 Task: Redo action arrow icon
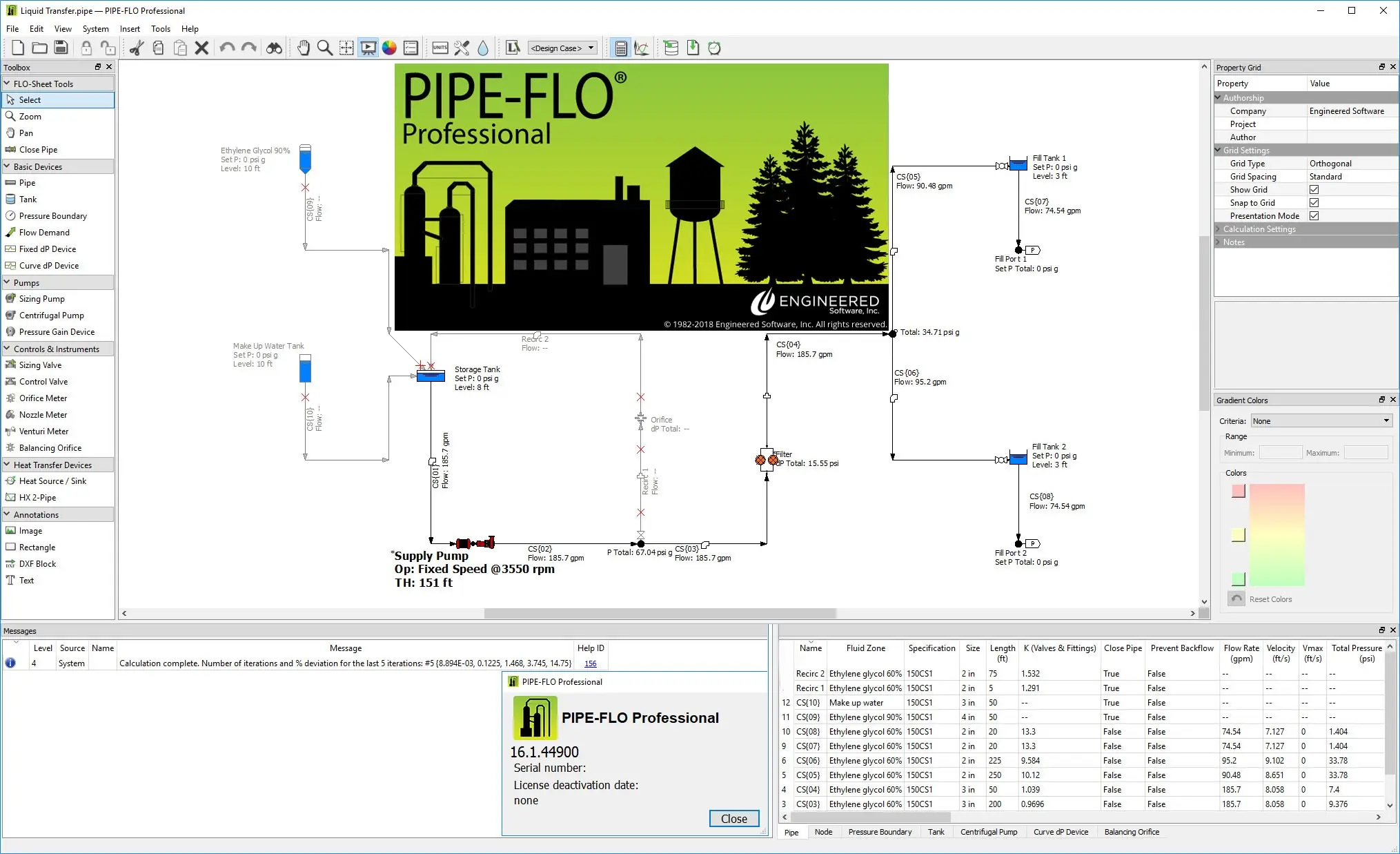[x=249, y=48]
